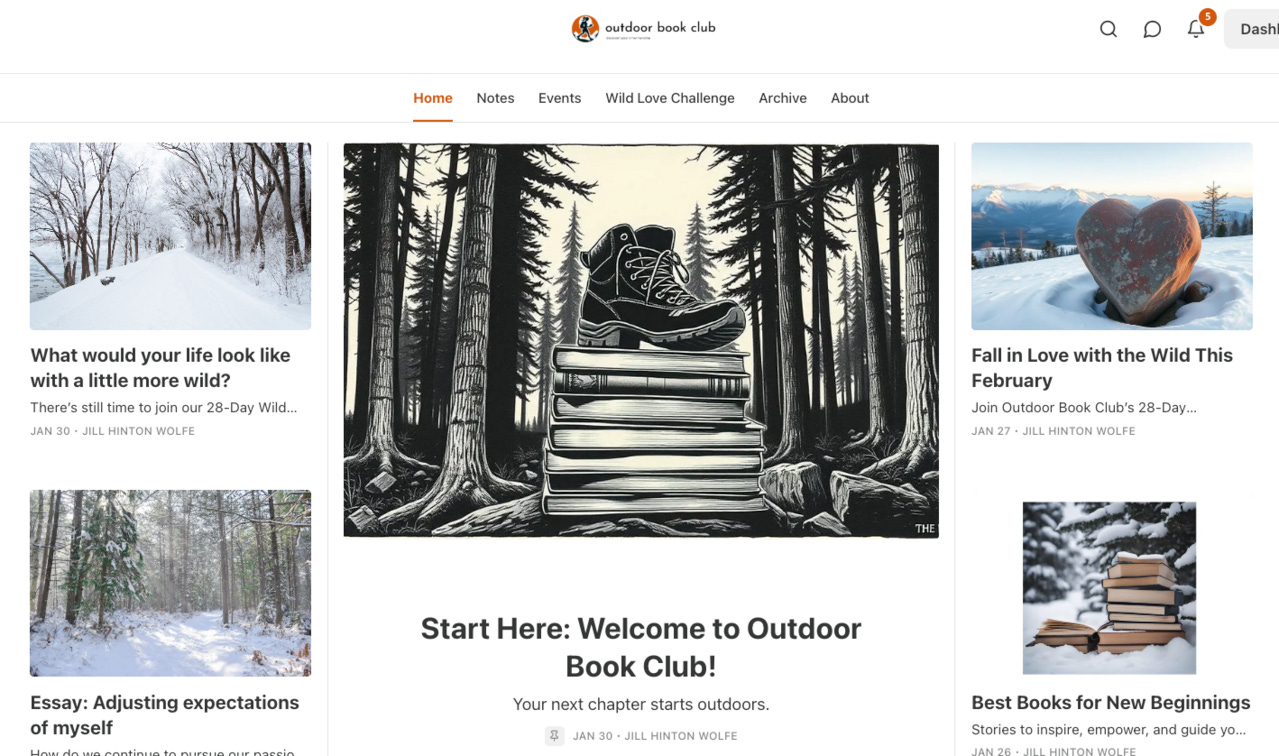
Task: Open the boot on books illustration
Action: coord(641,340)
